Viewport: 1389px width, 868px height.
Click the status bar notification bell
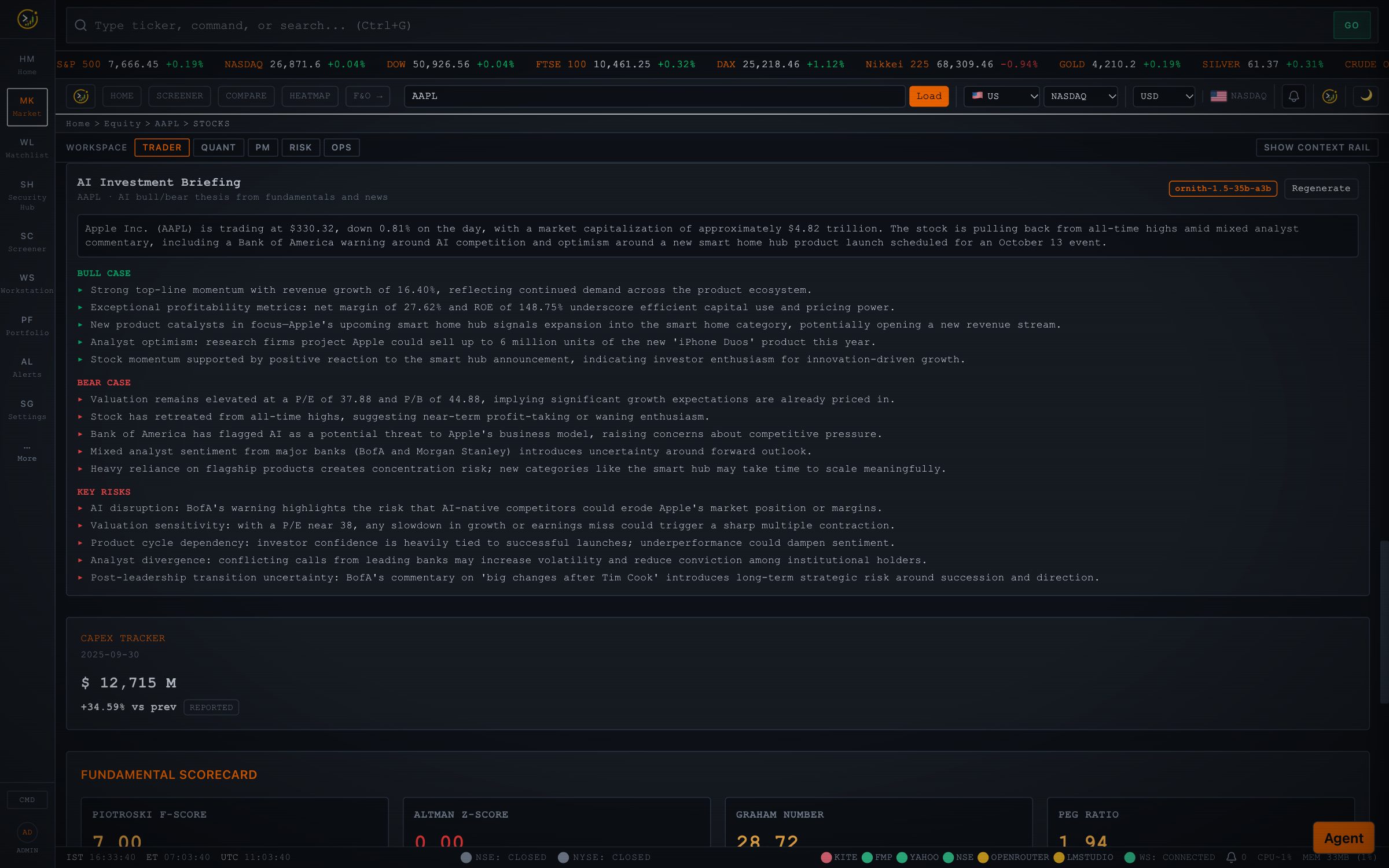(1231, 857)
